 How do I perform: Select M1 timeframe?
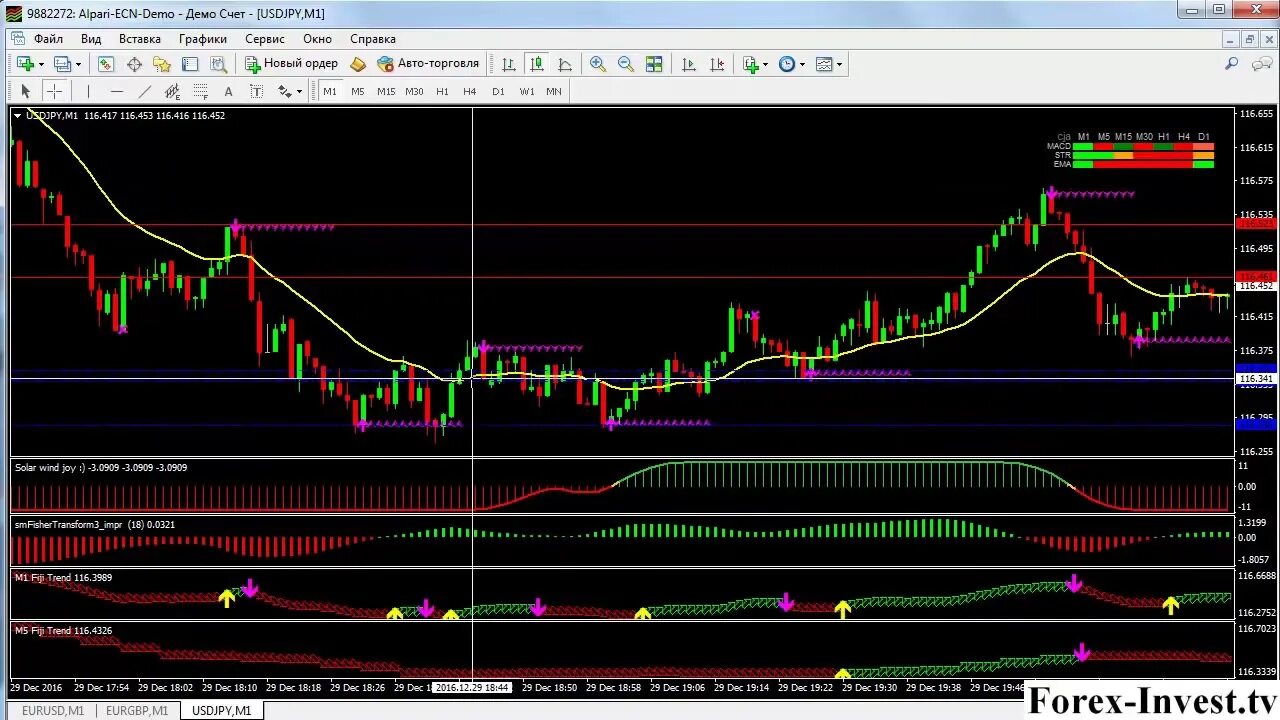(330, 91)
